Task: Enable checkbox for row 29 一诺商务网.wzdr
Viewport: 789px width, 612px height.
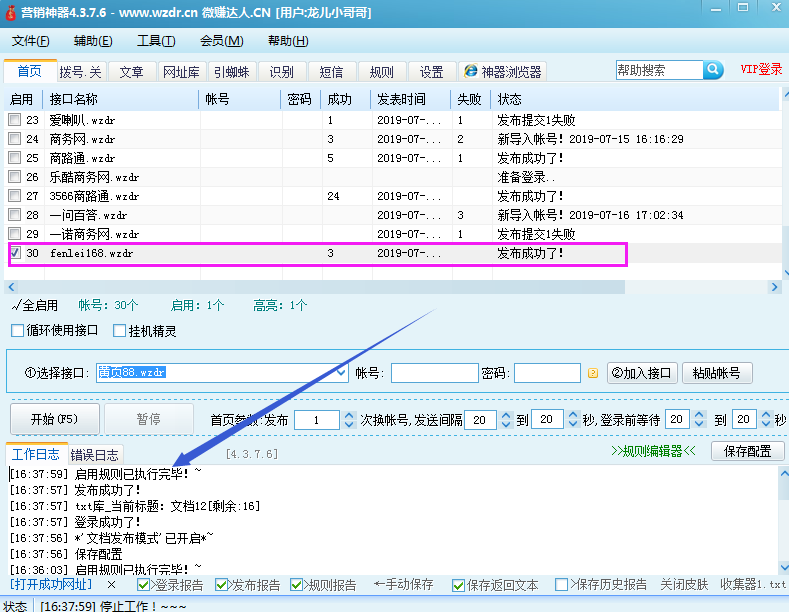Action: [x=15, y=234]
